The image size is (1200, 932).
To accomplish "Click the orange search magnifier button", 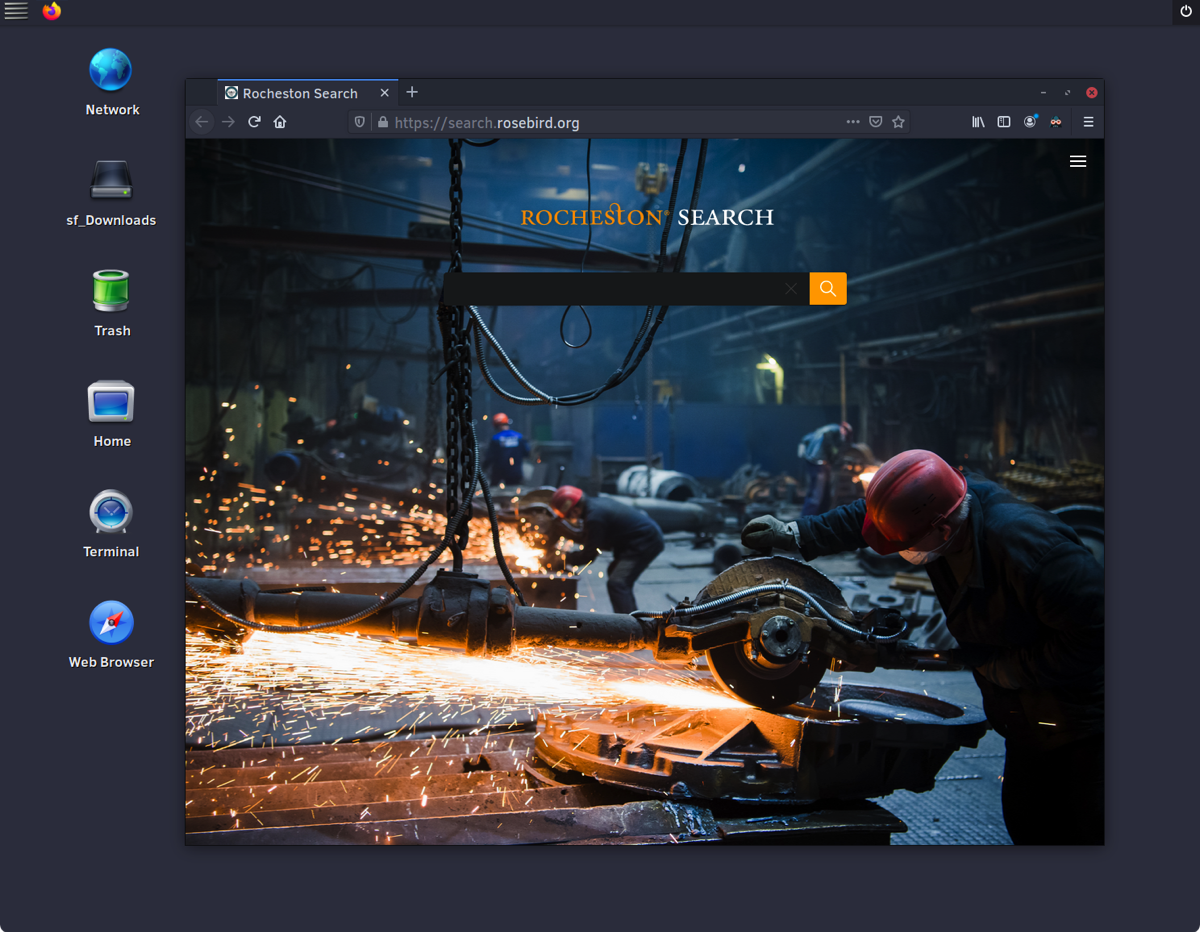I will [x=827, y=289].
